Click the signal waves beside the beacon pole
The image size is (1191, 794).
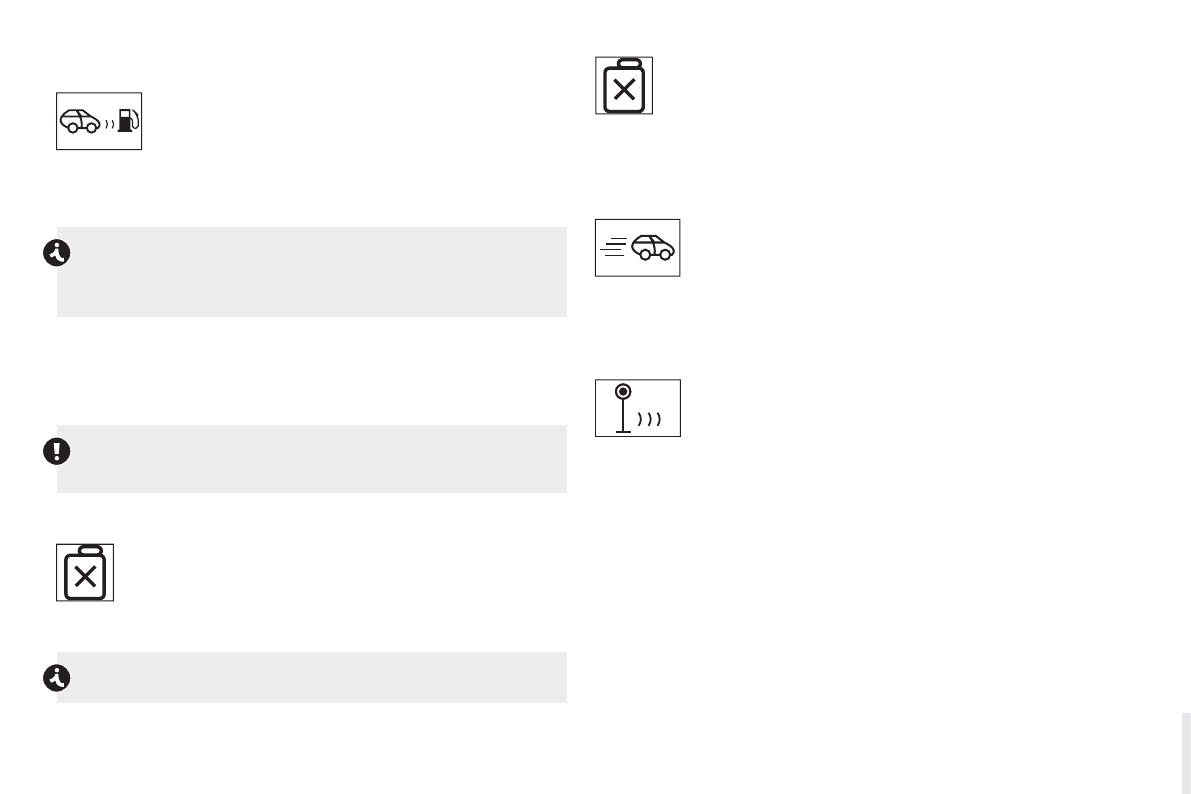click(651, 419)
